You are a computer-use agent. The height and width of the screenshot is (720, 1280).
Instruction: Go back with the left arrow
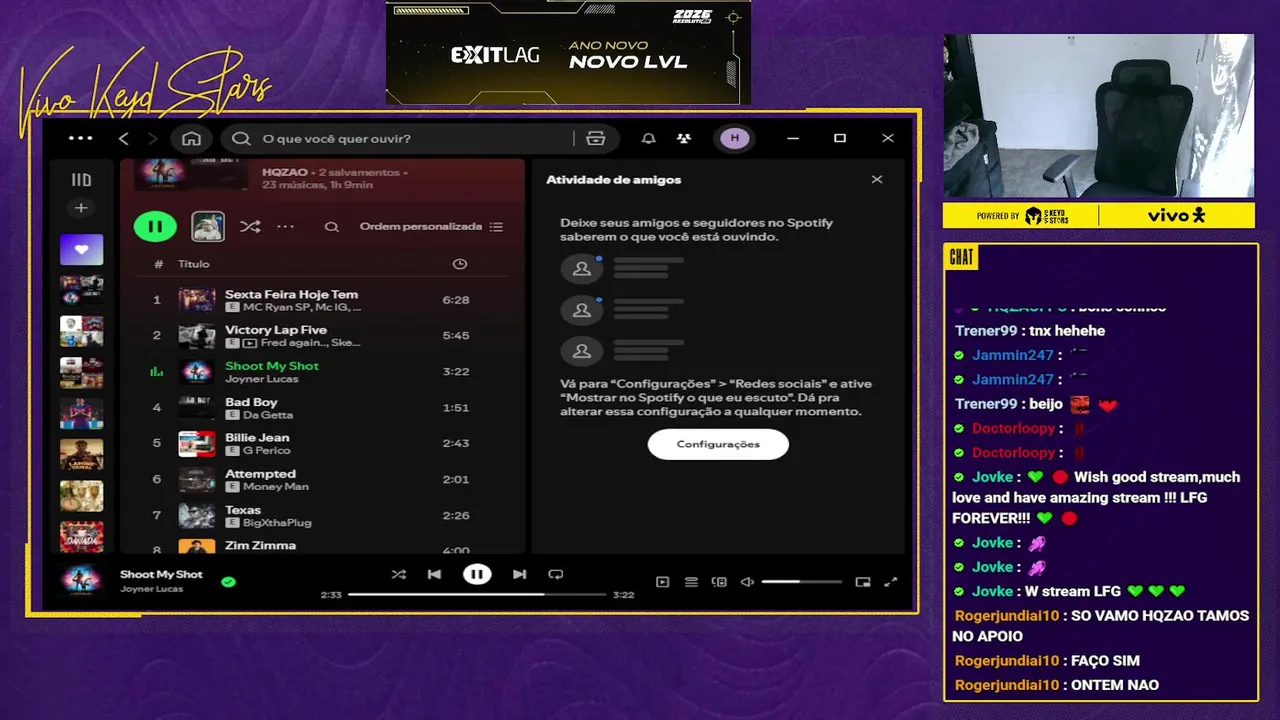[124, 138]
